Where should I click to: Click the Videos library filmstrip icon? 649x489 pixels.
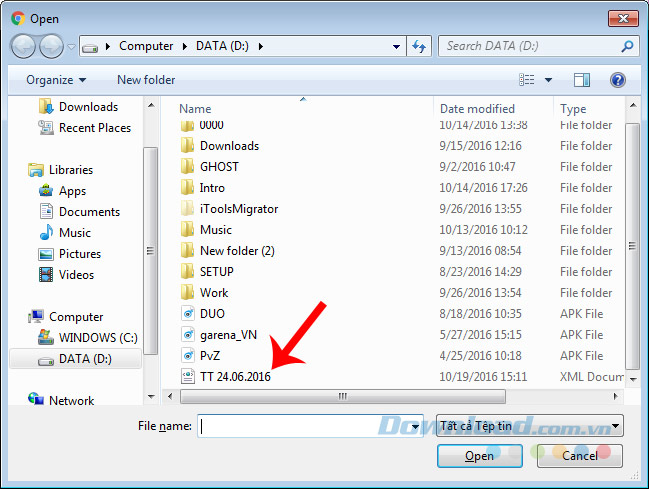46,275
